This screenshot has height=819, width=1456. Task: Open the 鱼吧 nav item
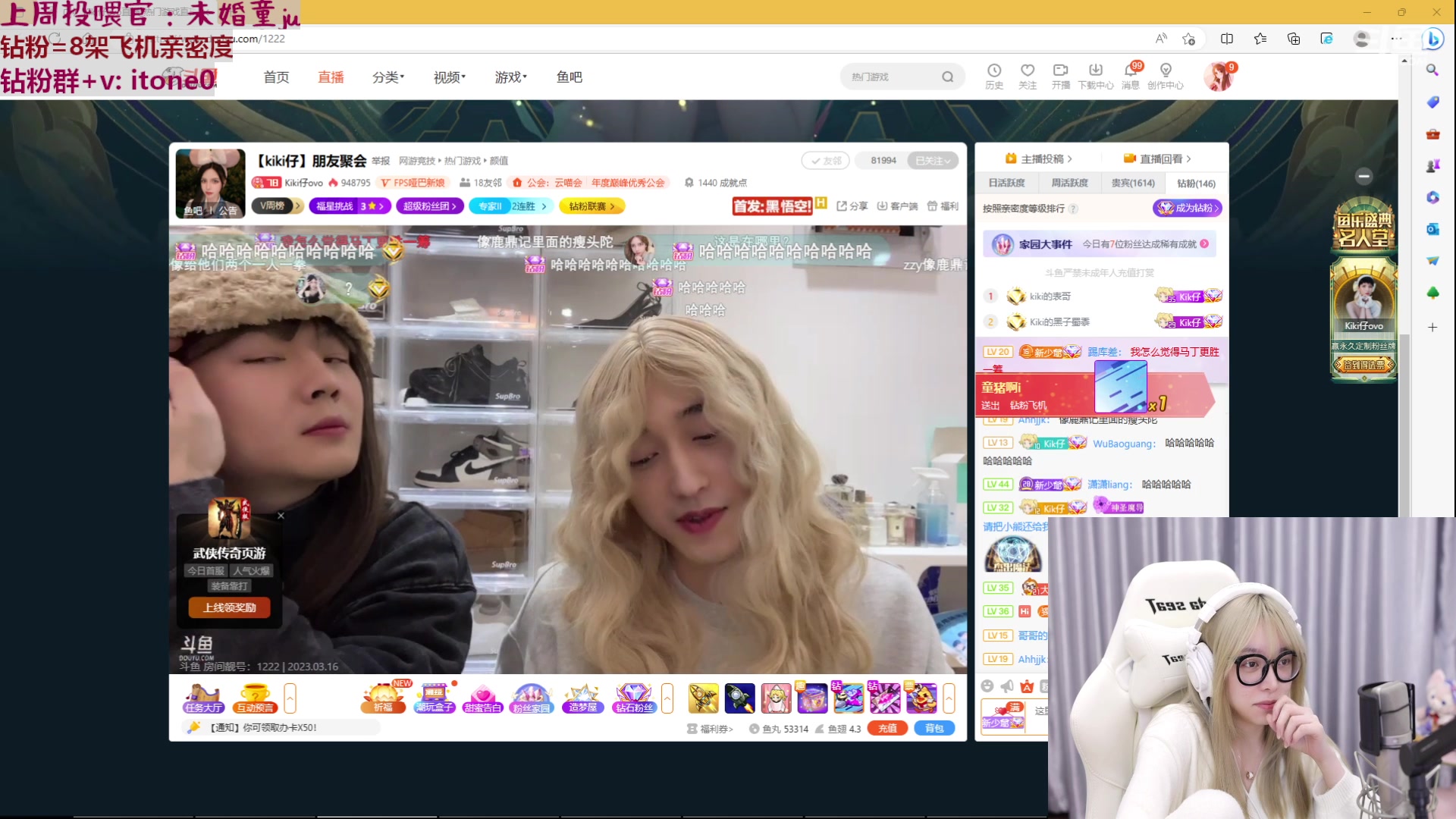pyautogui.click(x=569, y=77)
